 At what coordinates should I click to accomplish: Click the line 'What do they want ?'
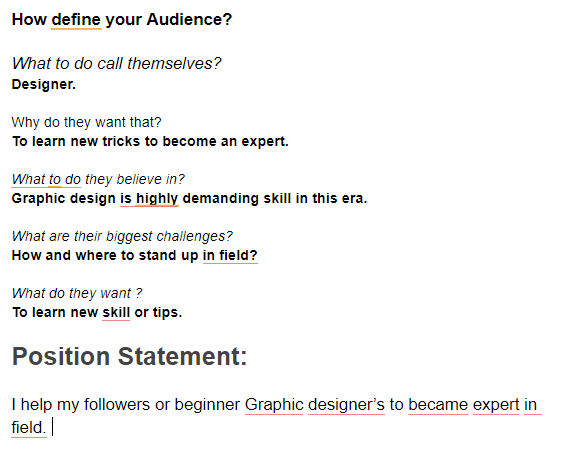(x=77, y=293)
